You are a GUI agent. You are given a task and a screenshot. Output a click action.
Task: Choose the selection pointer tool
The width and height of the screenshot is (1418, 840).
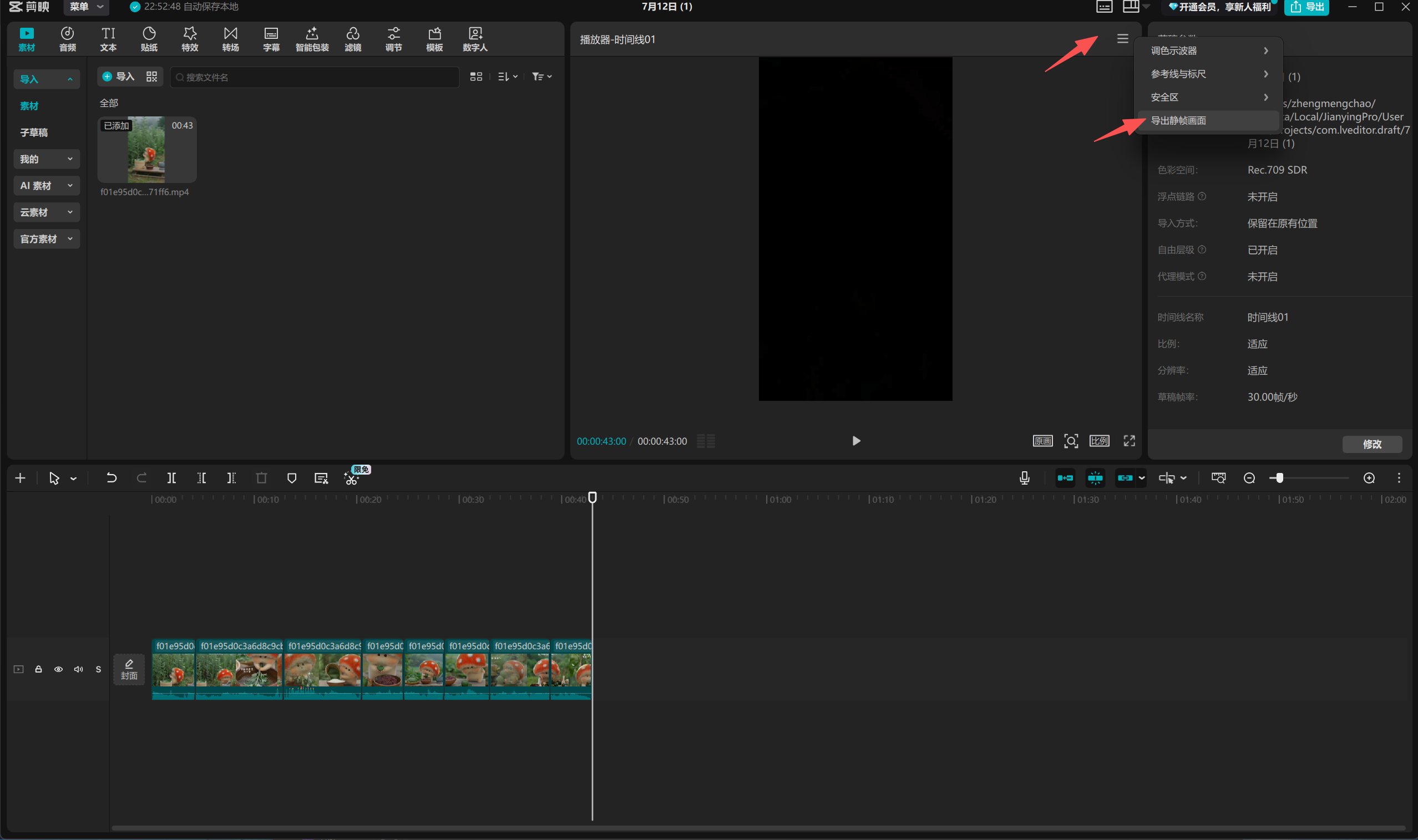pos(54,478)
